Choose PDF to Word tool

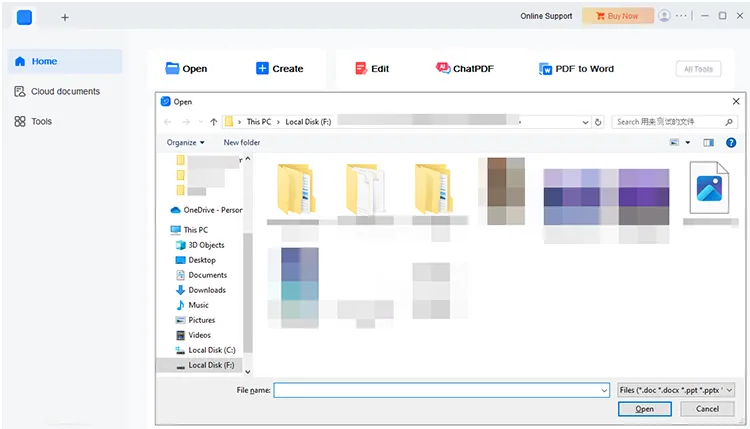coord(576,69)
